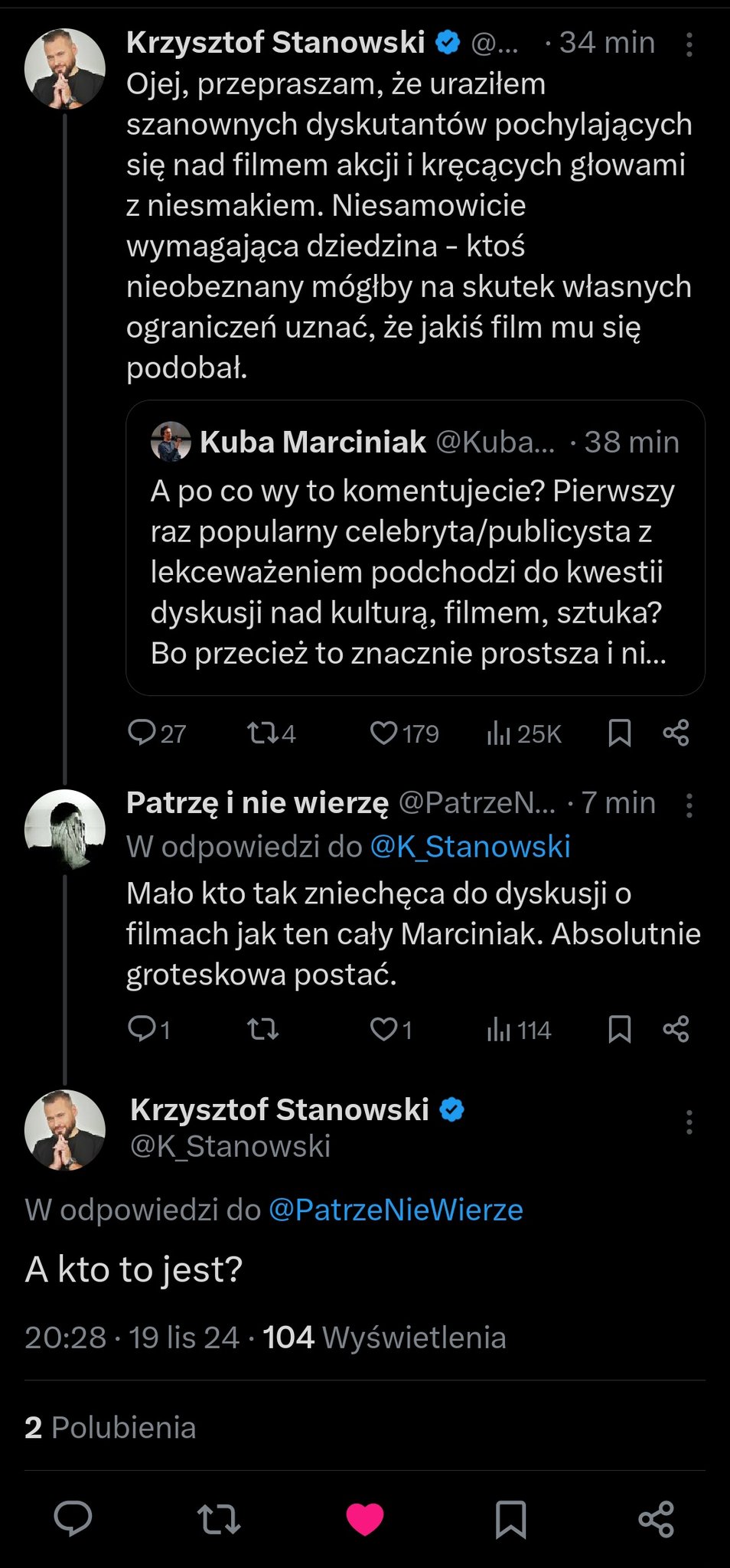Reply to Stanowski's top tweet
Image resolution: width=730 pixels, height=1568 pixels.
click(x=142, y=733)
